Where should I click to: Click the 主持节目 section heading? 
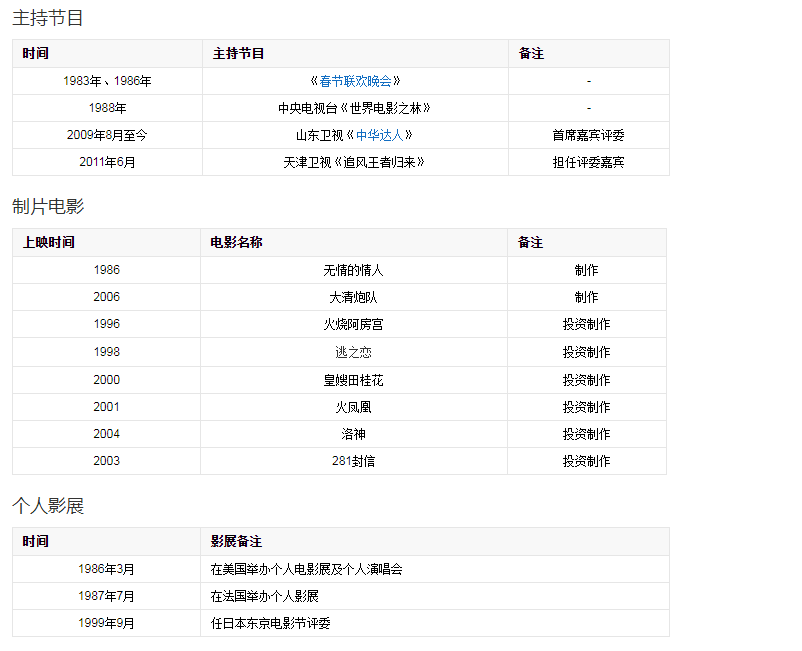(48, 18)
